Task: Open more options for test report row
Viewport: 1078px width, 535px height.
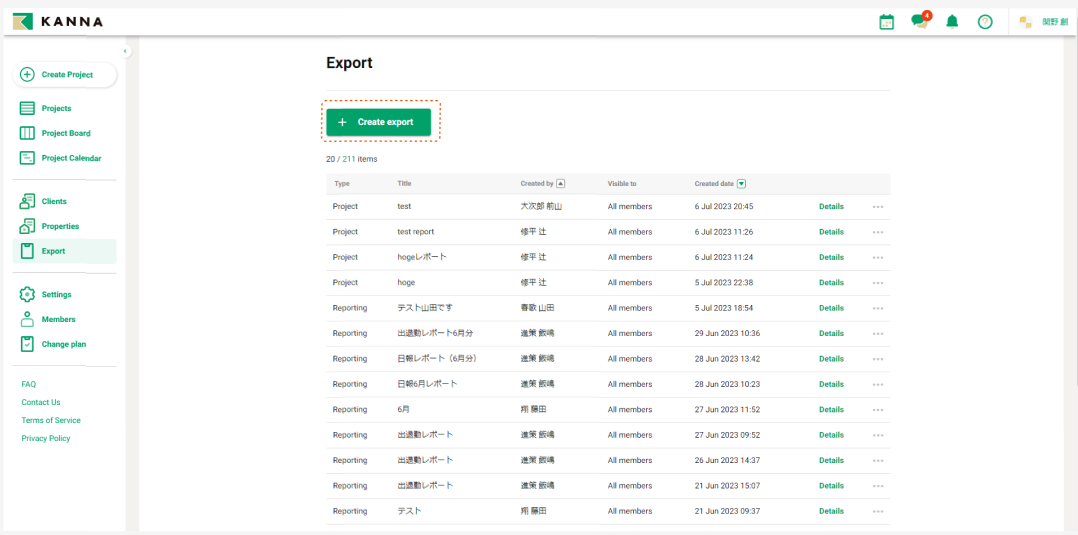Action: coord(878,232)
